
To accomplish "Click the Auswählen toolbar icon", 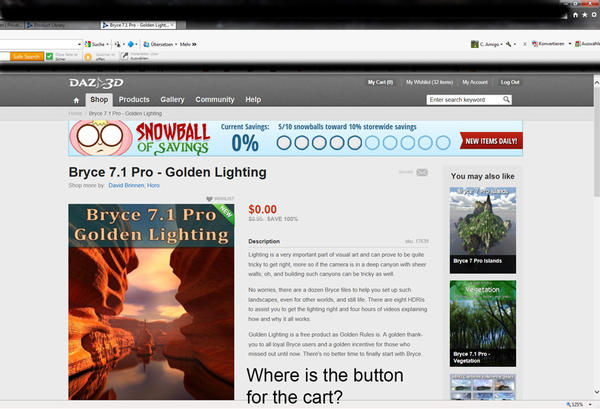I will 578,44.
